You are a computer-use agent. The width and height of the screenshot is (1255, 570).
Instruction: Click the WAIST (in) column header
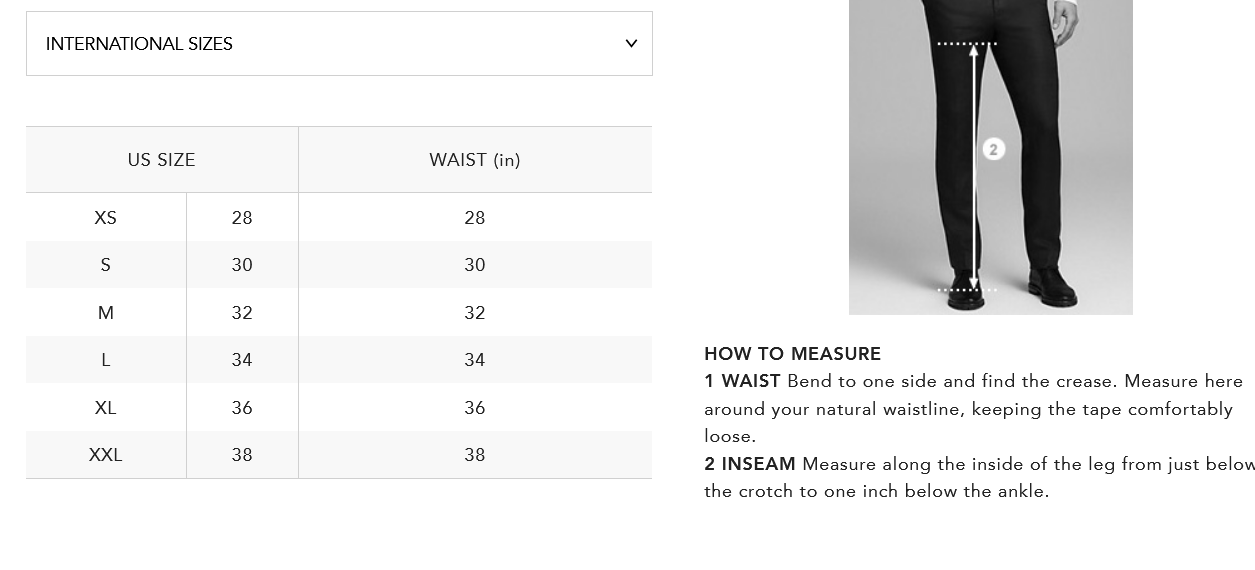click(x=475, y=160)
